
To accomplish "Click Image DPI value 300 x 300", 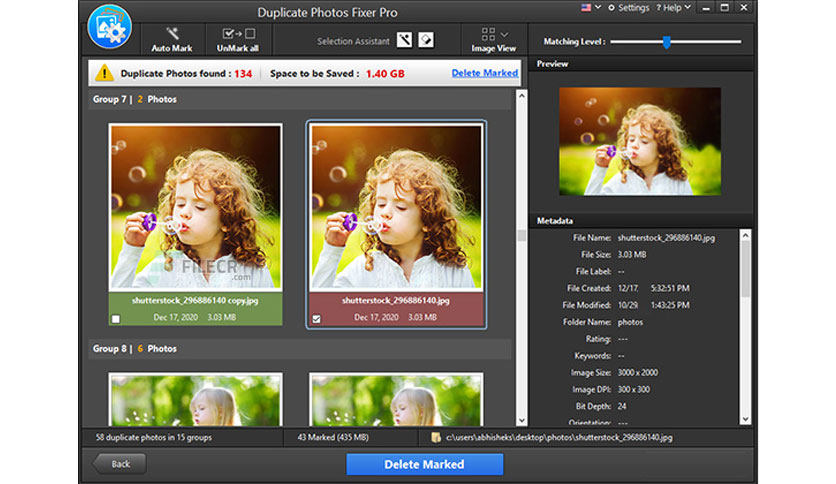I will click(633, 390).
